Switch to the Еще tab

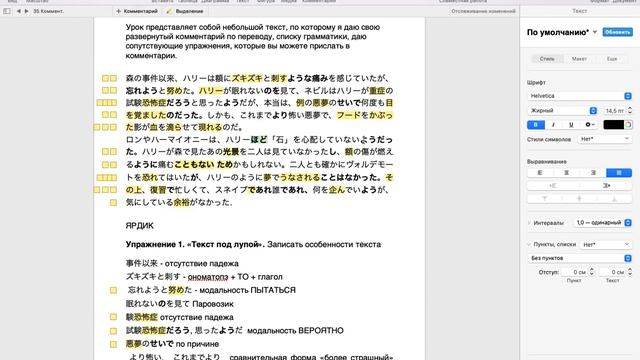coord(611,59)
